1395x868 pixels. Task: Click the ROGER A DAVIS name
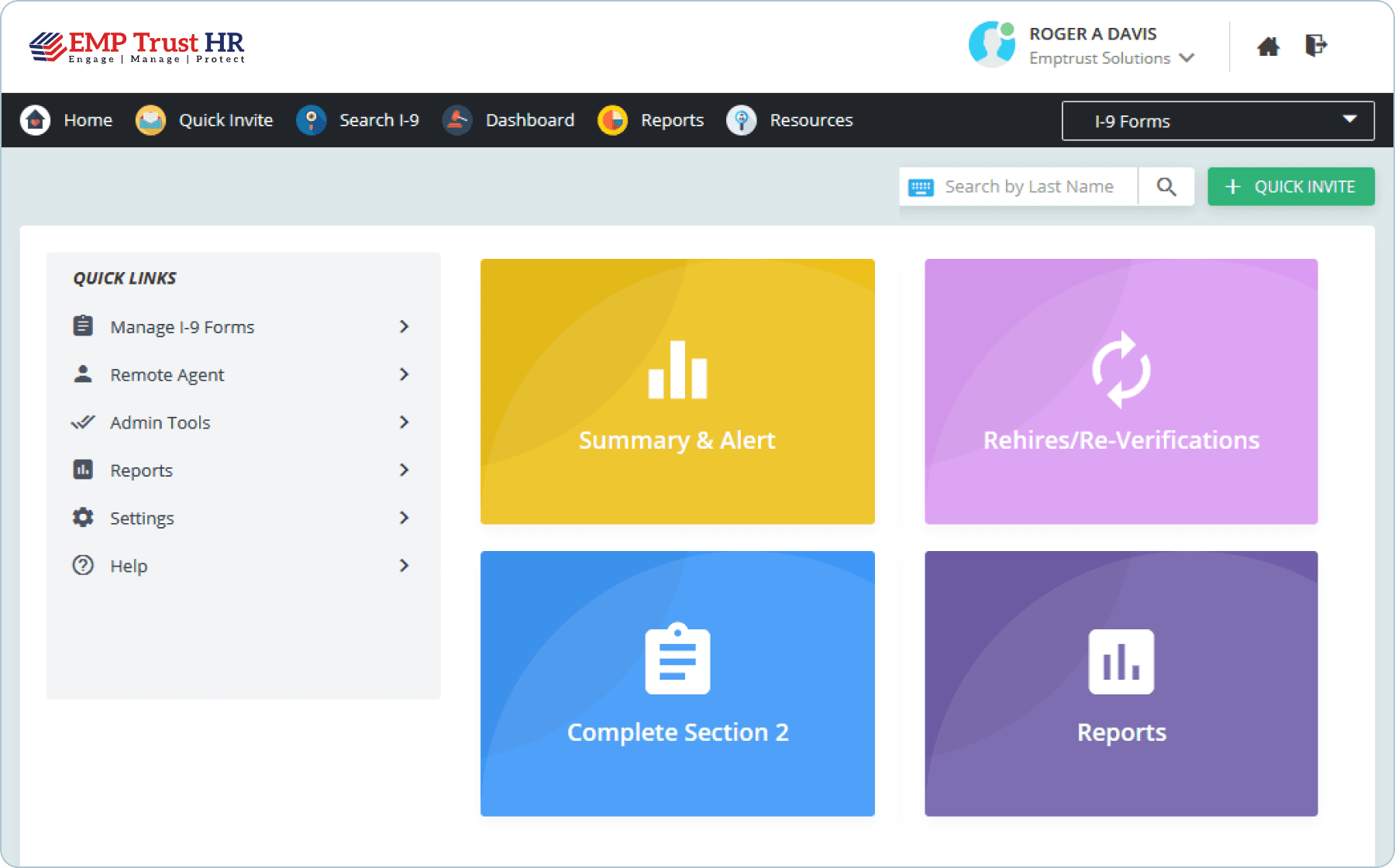click(1093, 33)
